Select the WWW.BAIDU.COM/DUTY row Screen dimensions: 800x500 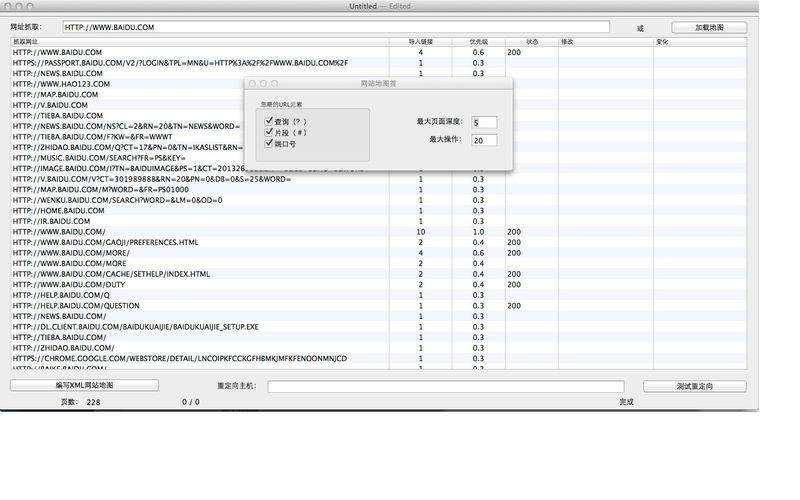point(379,285)
